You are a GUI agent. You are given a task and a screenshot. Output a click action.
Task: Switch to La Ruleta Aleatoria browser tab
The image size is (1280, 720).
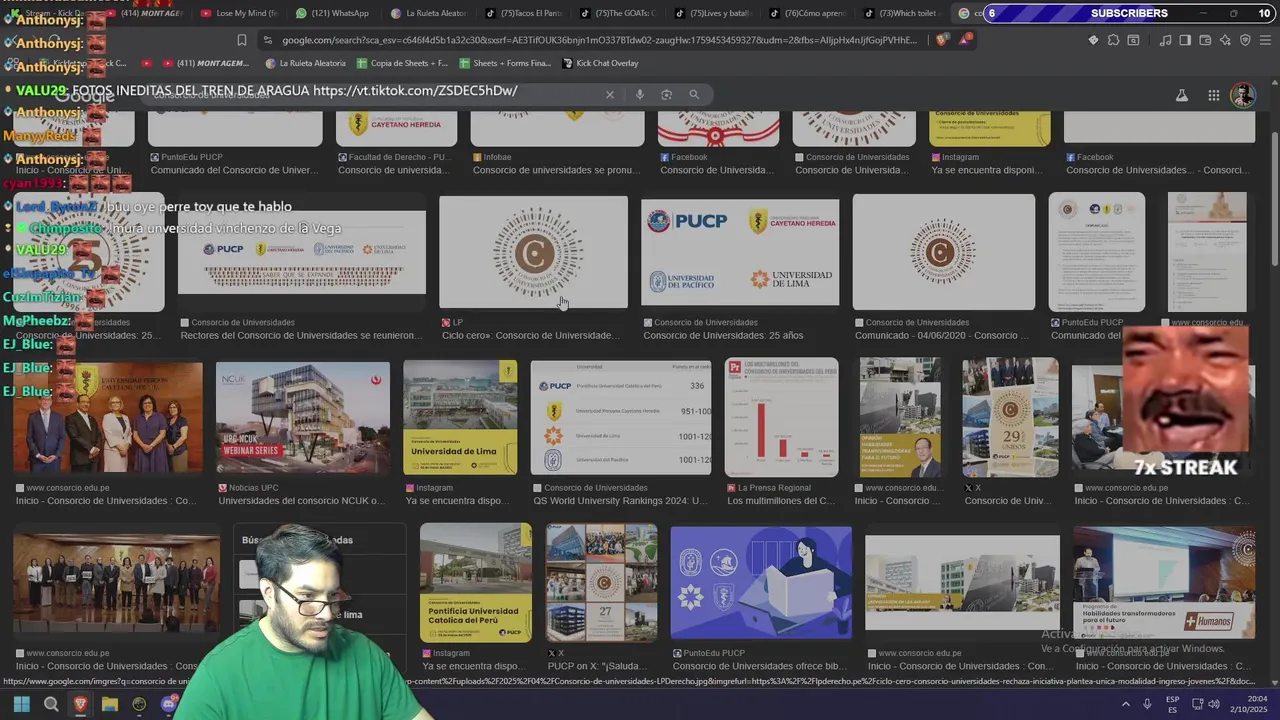click(x=429, y=13)
